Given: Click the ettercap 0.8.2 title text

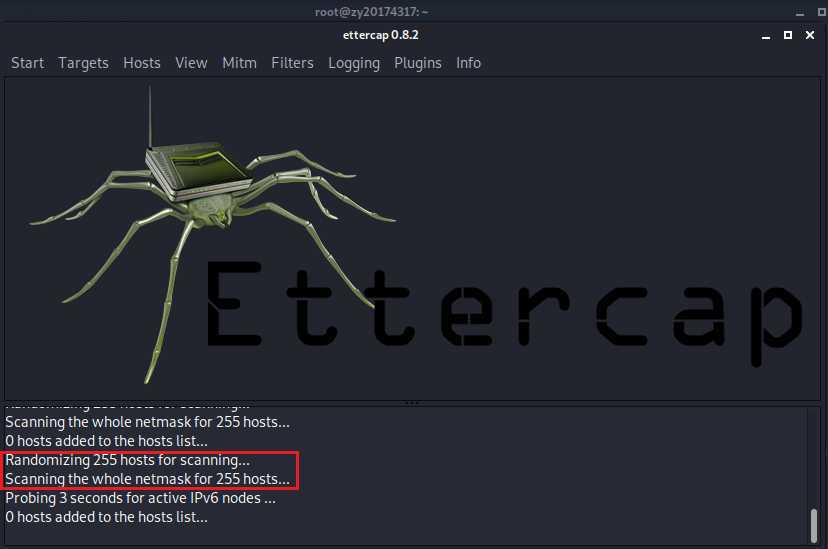Looking at the screenshot, I should [381, 35].
